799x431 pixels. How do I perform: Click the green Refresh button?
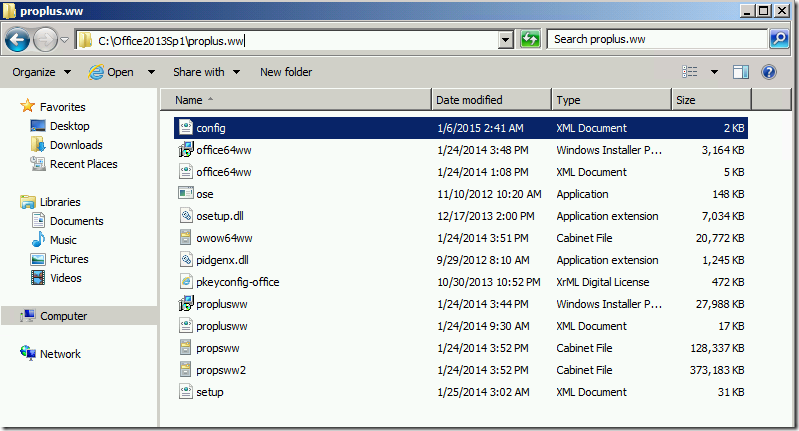click(x=530, y=40)
